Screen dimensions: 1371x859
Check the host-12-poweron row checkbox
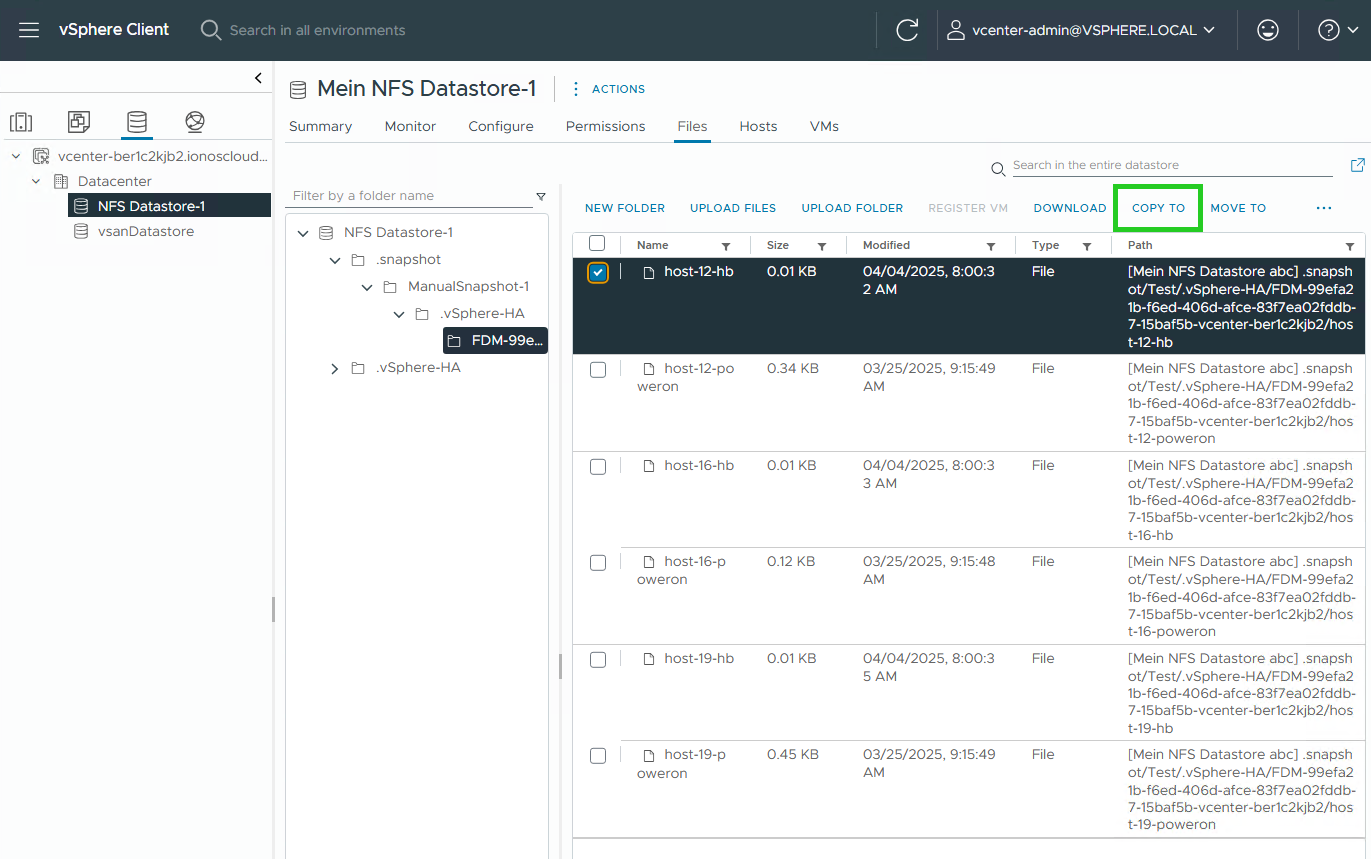pos(598,370)
